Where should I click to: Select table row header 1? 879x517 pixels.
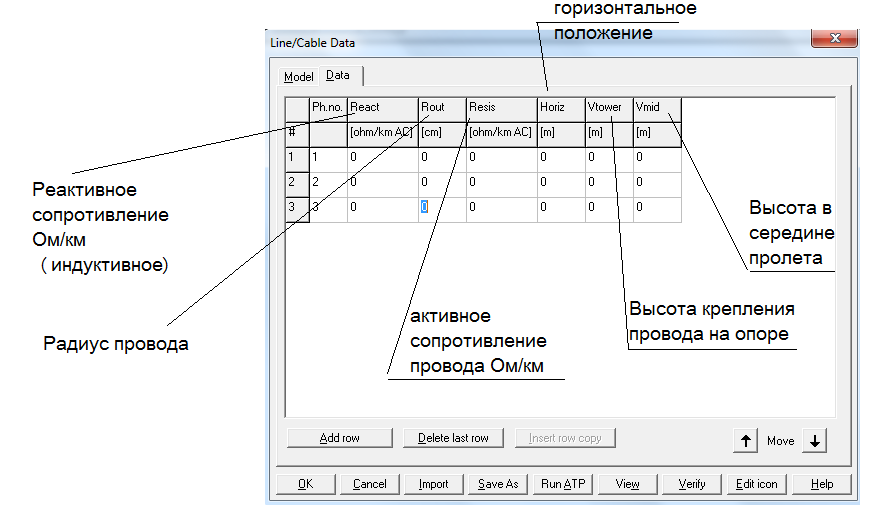(297, 160)
